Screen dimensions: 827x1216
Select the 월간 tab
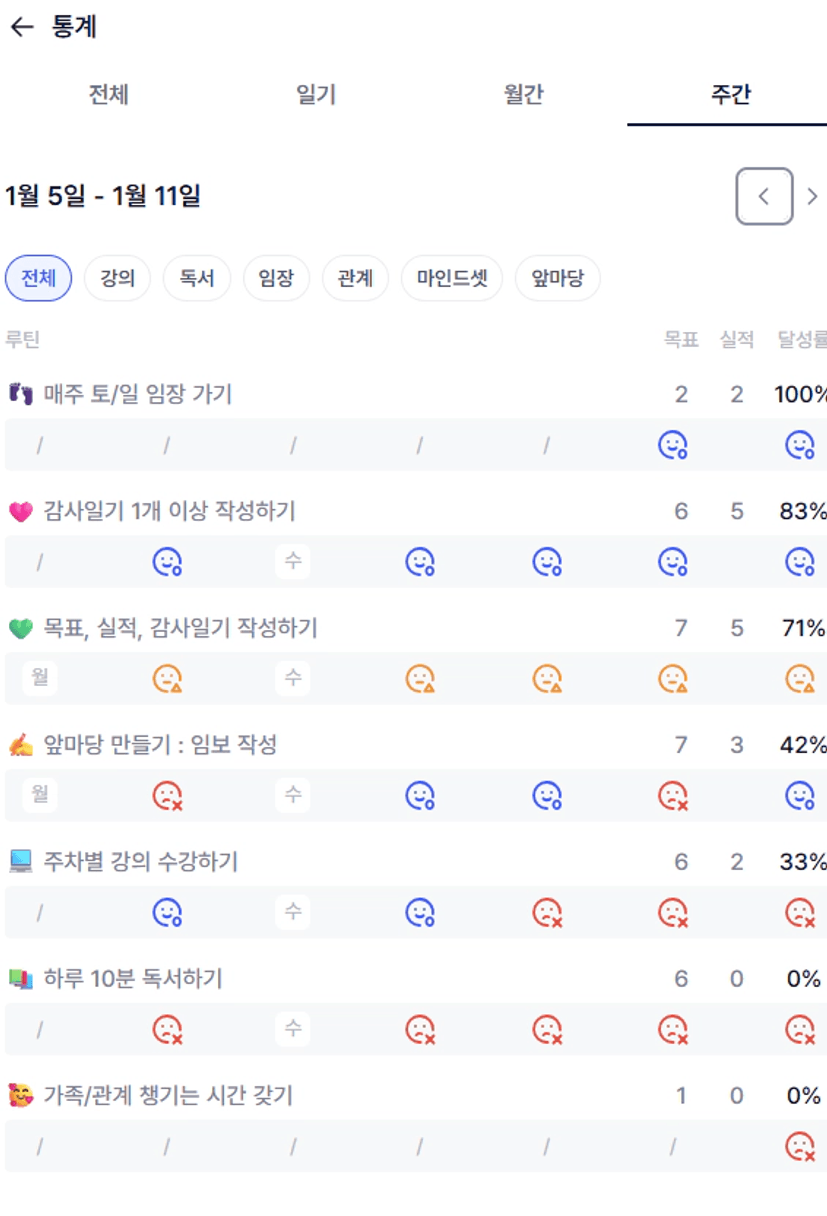tap(523, 95)
